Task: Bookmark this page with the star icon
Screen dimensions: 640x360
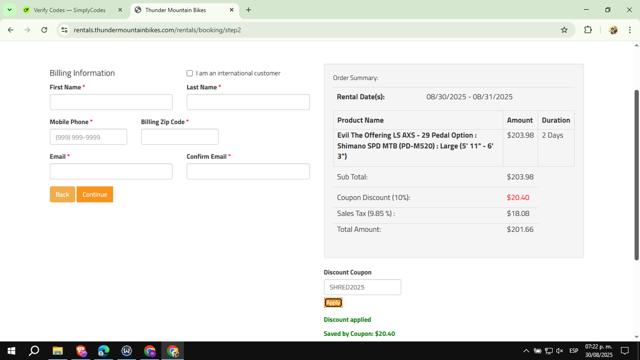Action: pos(564,30)
